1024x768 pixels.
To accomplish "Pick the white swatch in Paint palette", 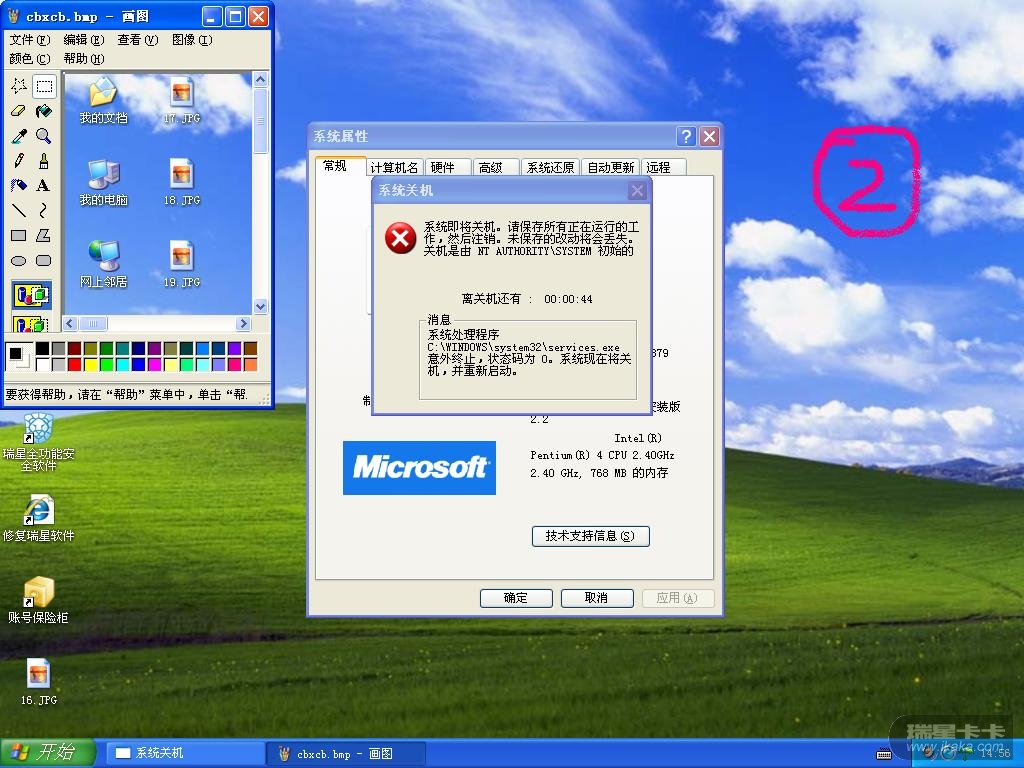I will (42, 364).
